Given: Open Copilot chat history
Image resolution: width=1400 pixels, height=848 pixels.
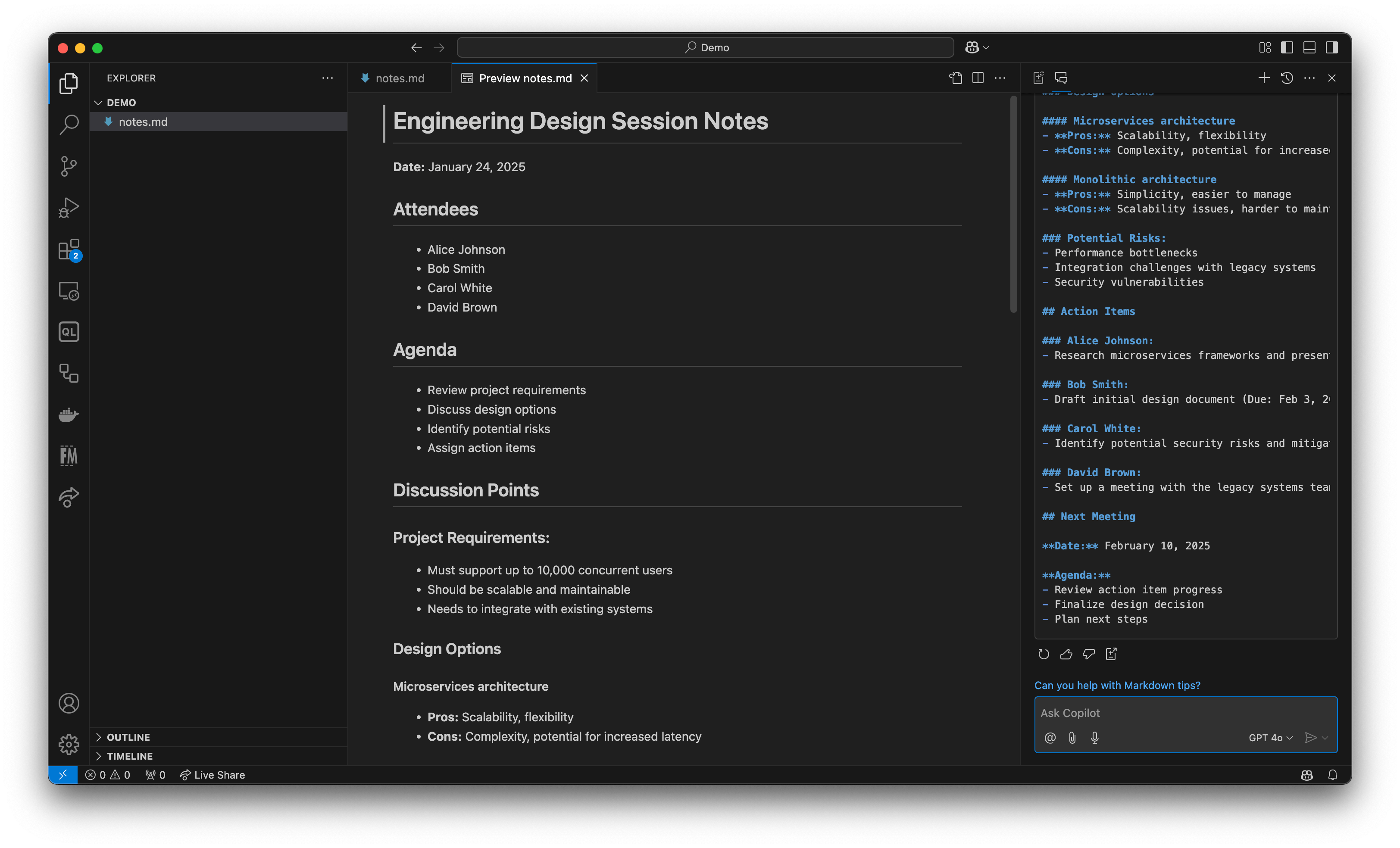Looking at the screenshot, I should 1287,78.
